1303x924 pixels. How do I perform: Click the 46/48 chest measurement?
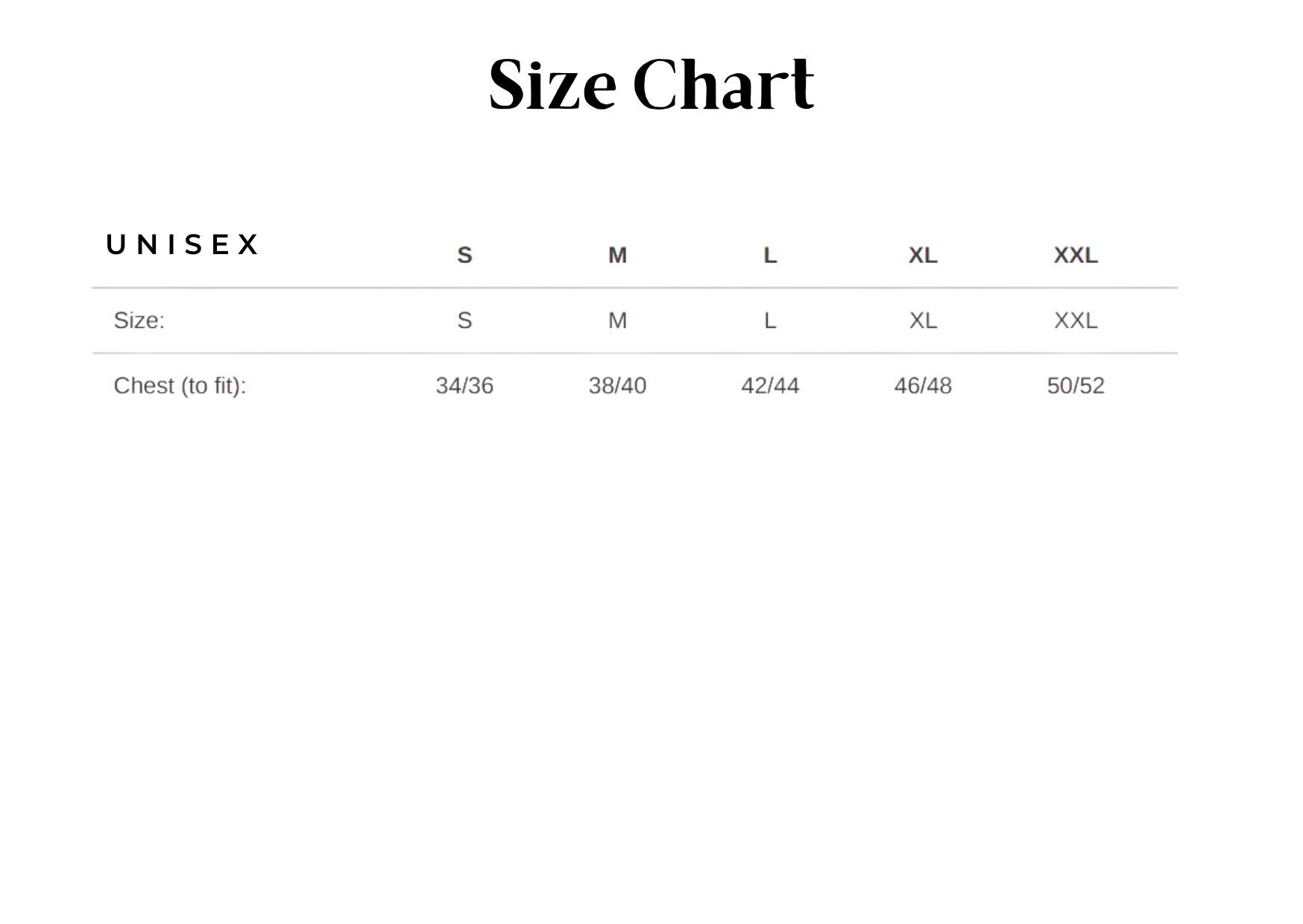click(923, 386)
